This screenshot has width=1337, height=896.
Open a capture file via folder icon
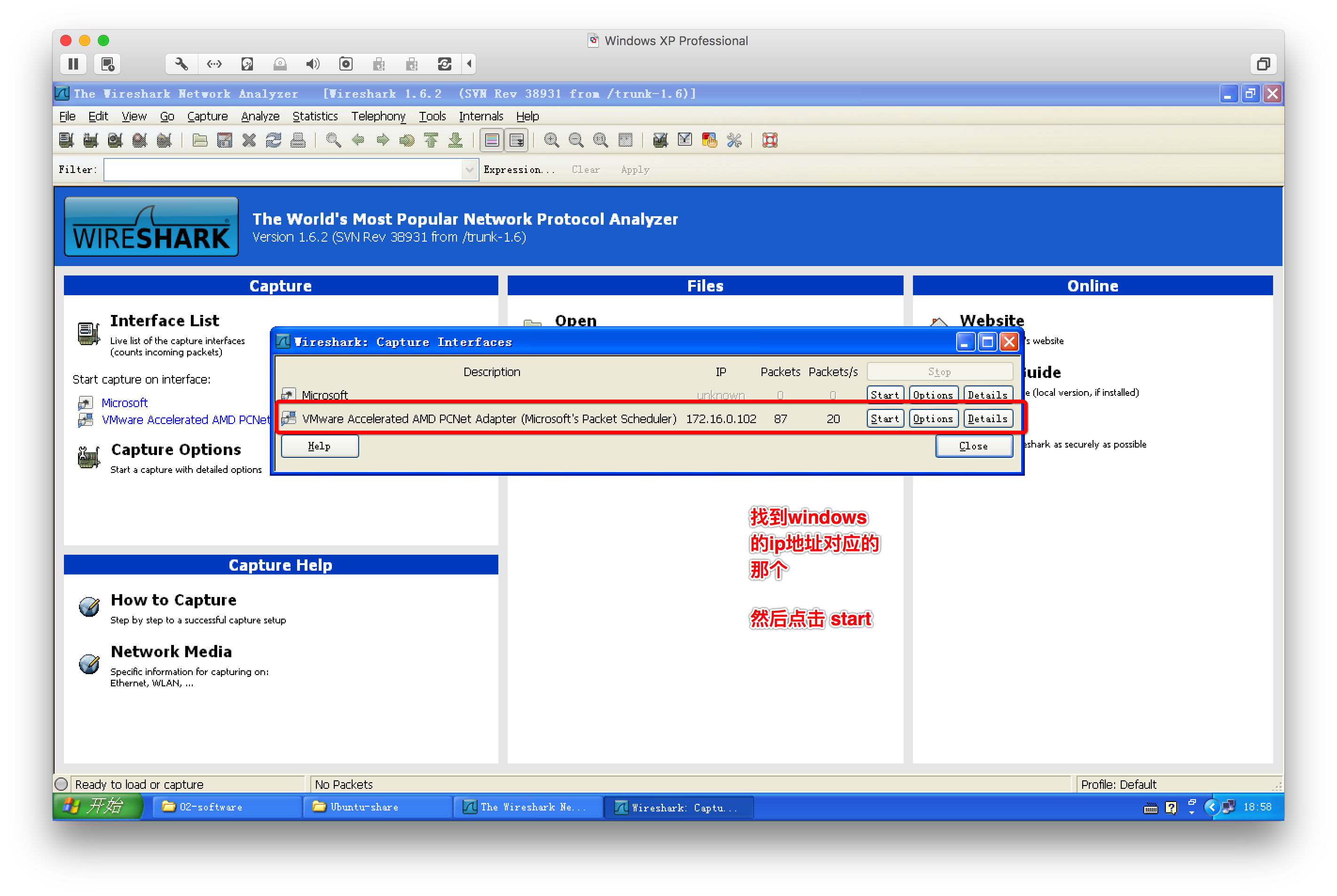(199, 140)
